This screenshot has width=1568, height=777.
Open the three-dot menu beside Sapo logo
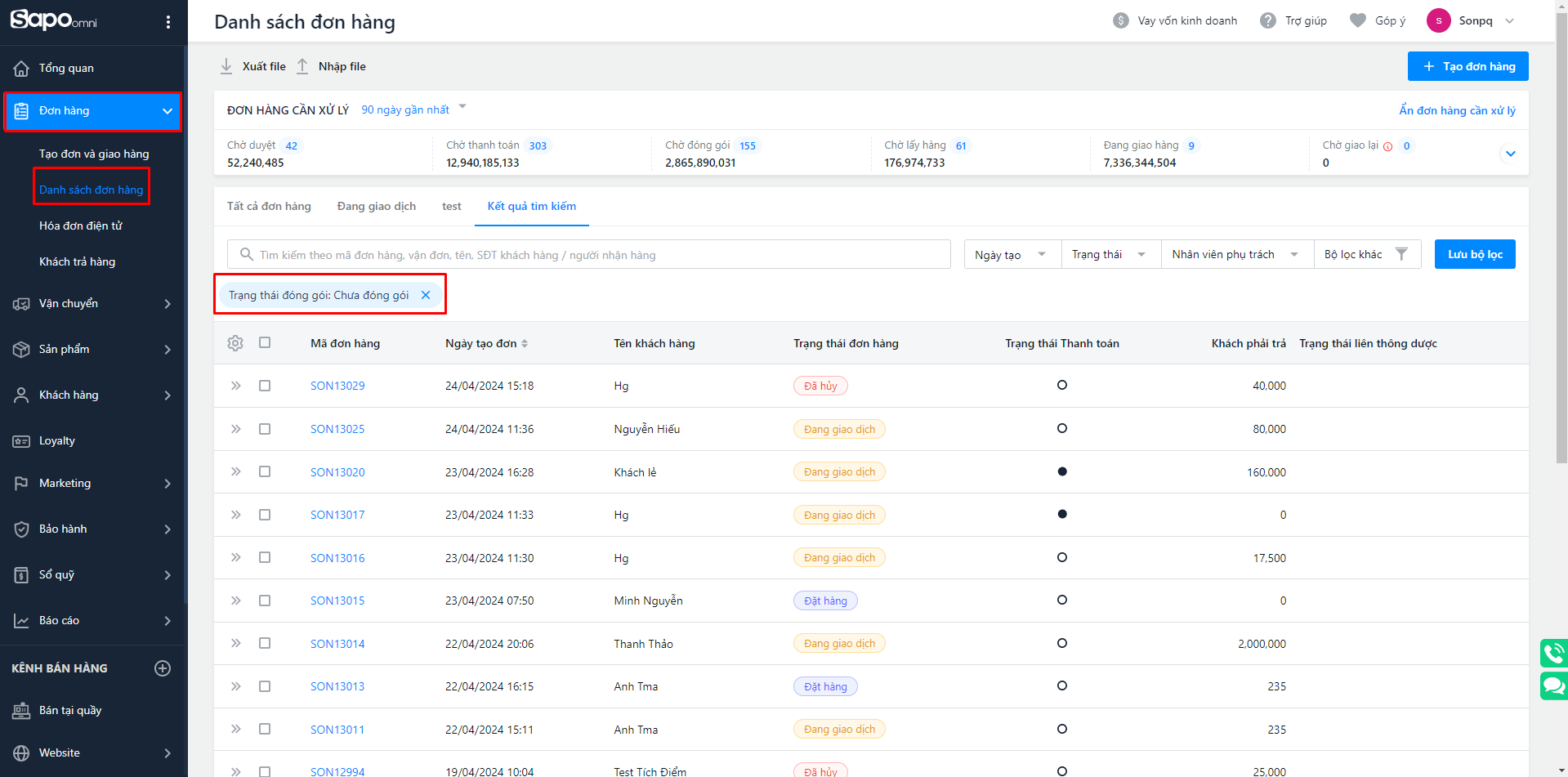coord(168,22)
